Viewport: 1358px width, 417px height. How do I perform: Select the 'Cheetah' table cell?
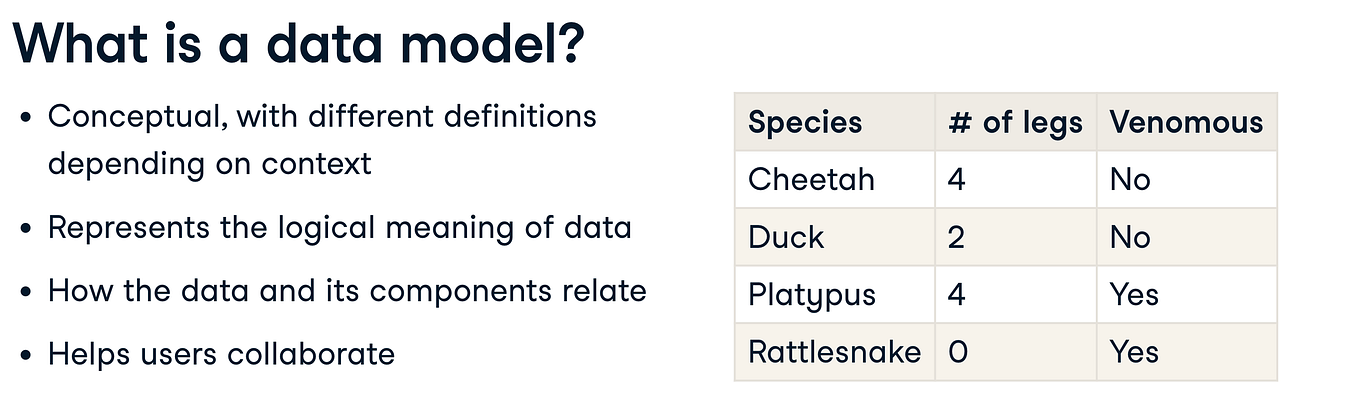[x=811, y=180]
